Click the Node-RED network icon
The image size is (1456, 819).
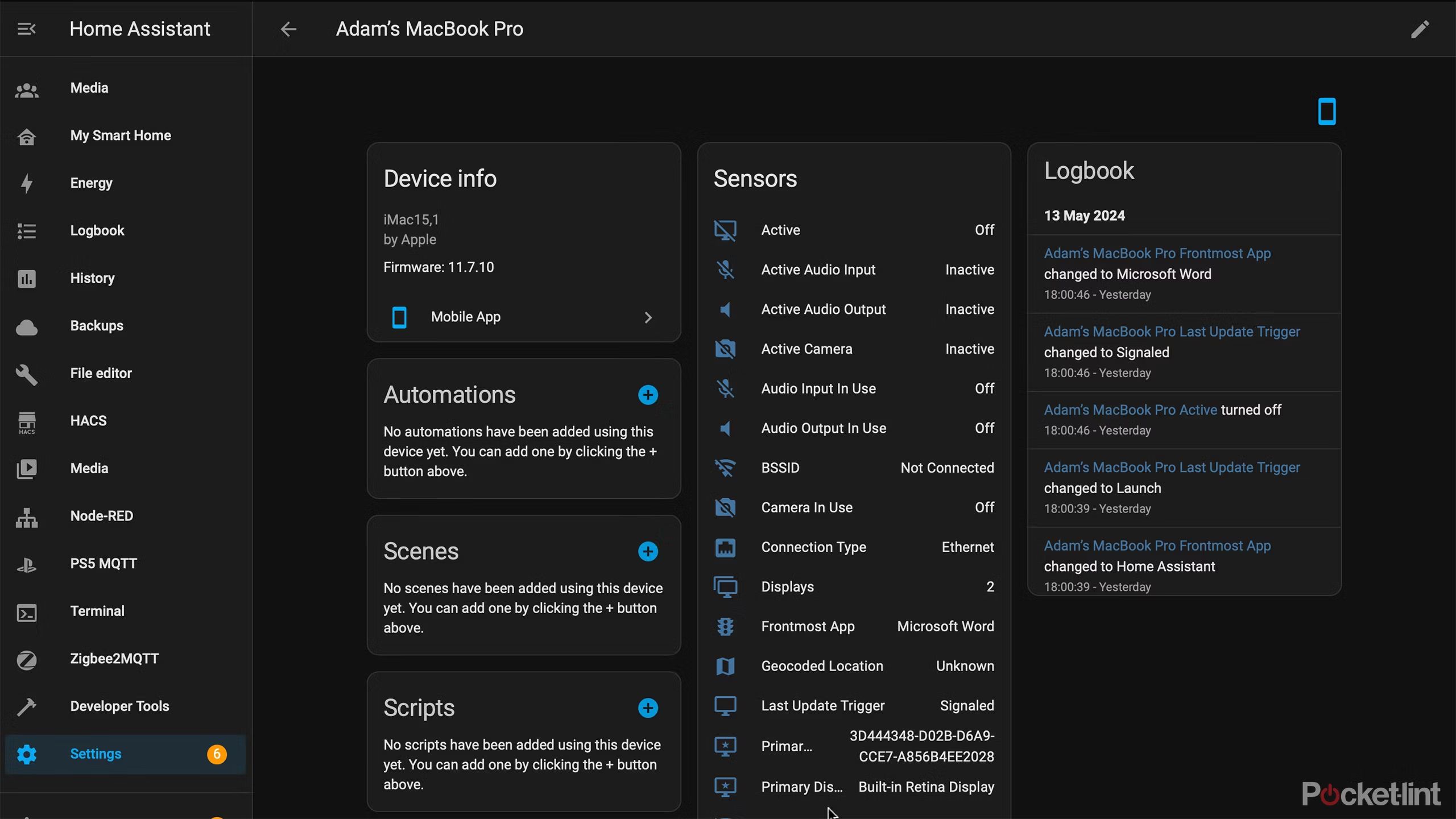tap(27, 517)
